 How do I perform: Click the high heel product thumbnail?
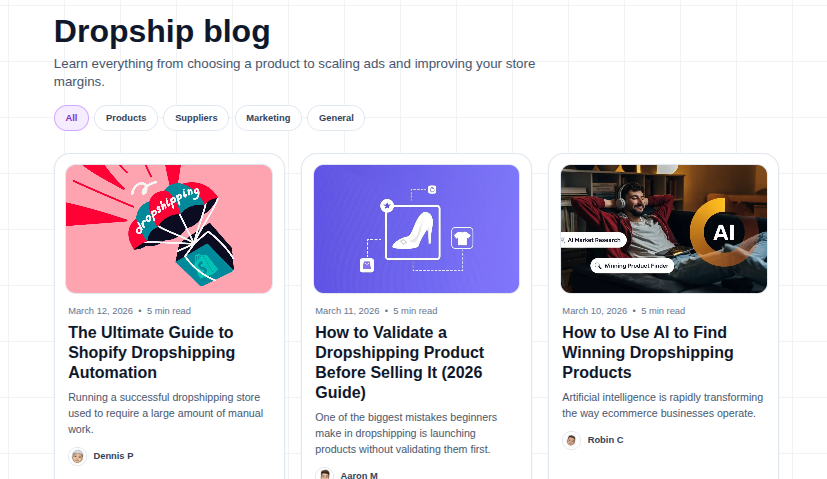[x=416, y=229]
